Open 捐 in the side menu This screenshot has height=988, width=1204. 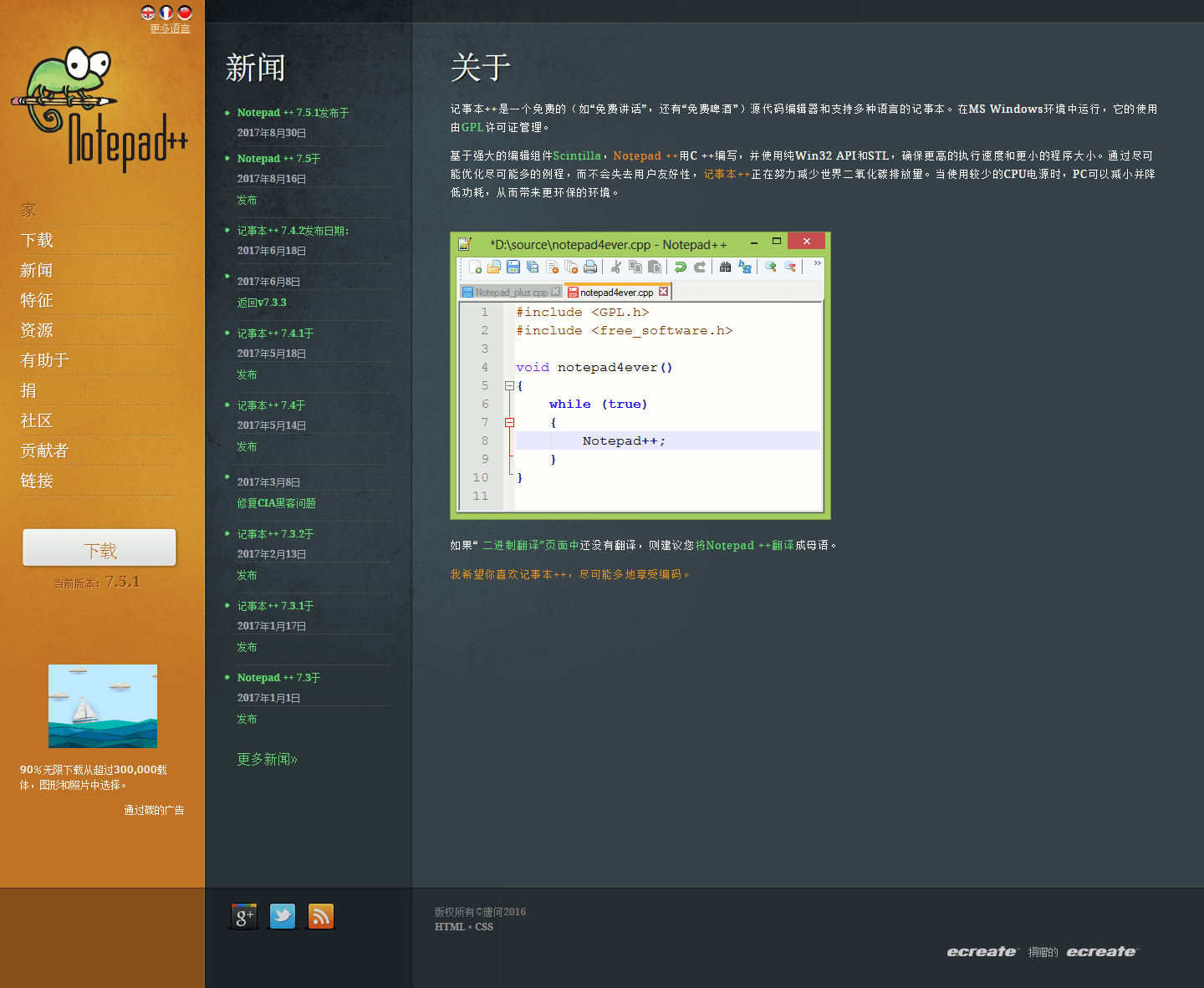(x=28, y=390)
